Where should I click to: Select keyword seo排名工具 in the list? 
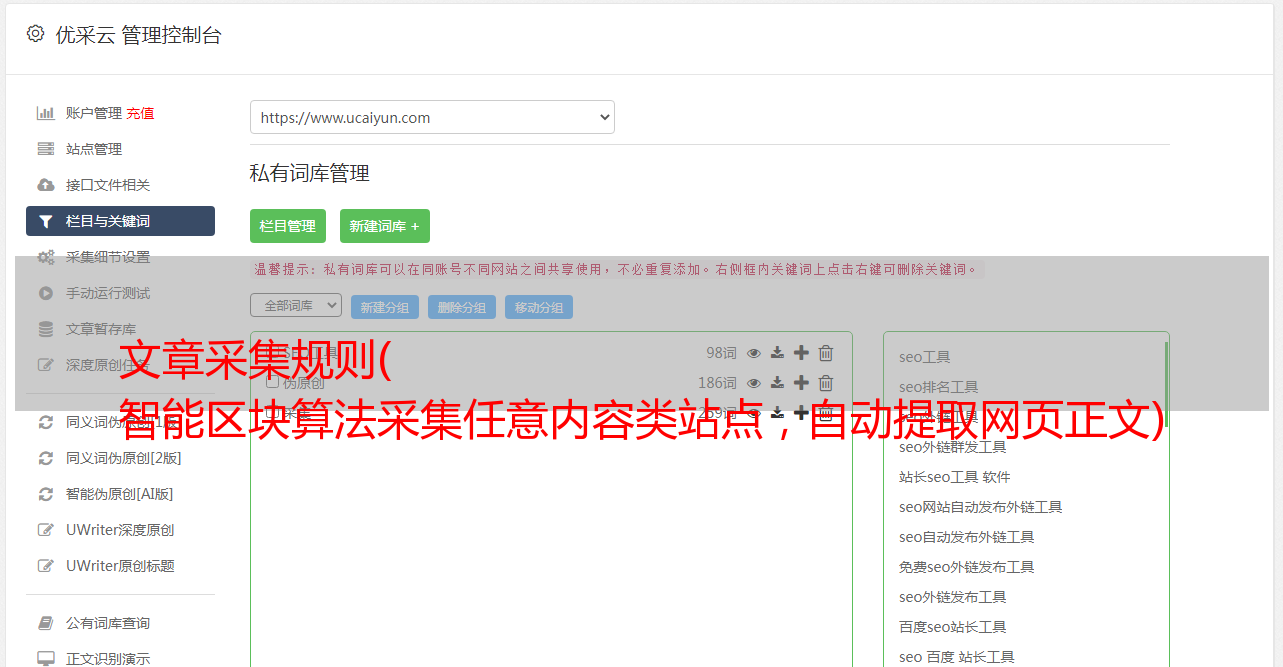coord(939,387)
